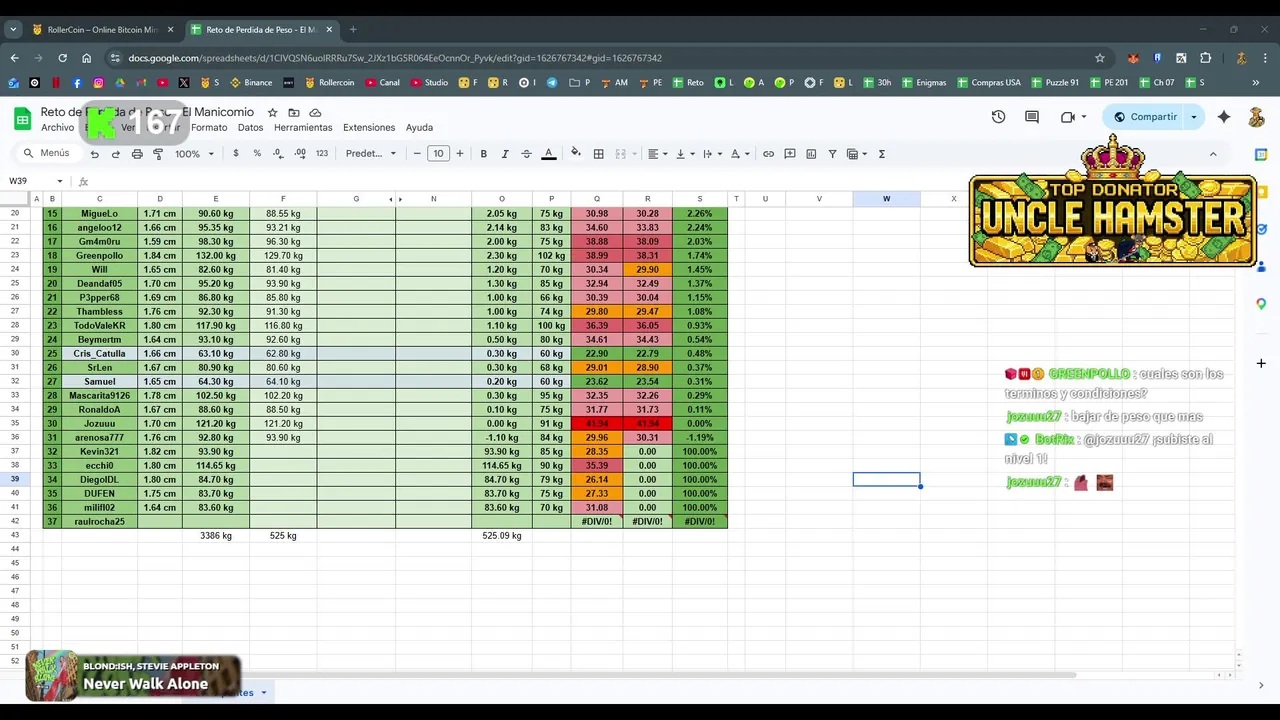The height and width of the screenshot is (720, 1280).
Task: Open text rotation dropdown
Action: 739,154
